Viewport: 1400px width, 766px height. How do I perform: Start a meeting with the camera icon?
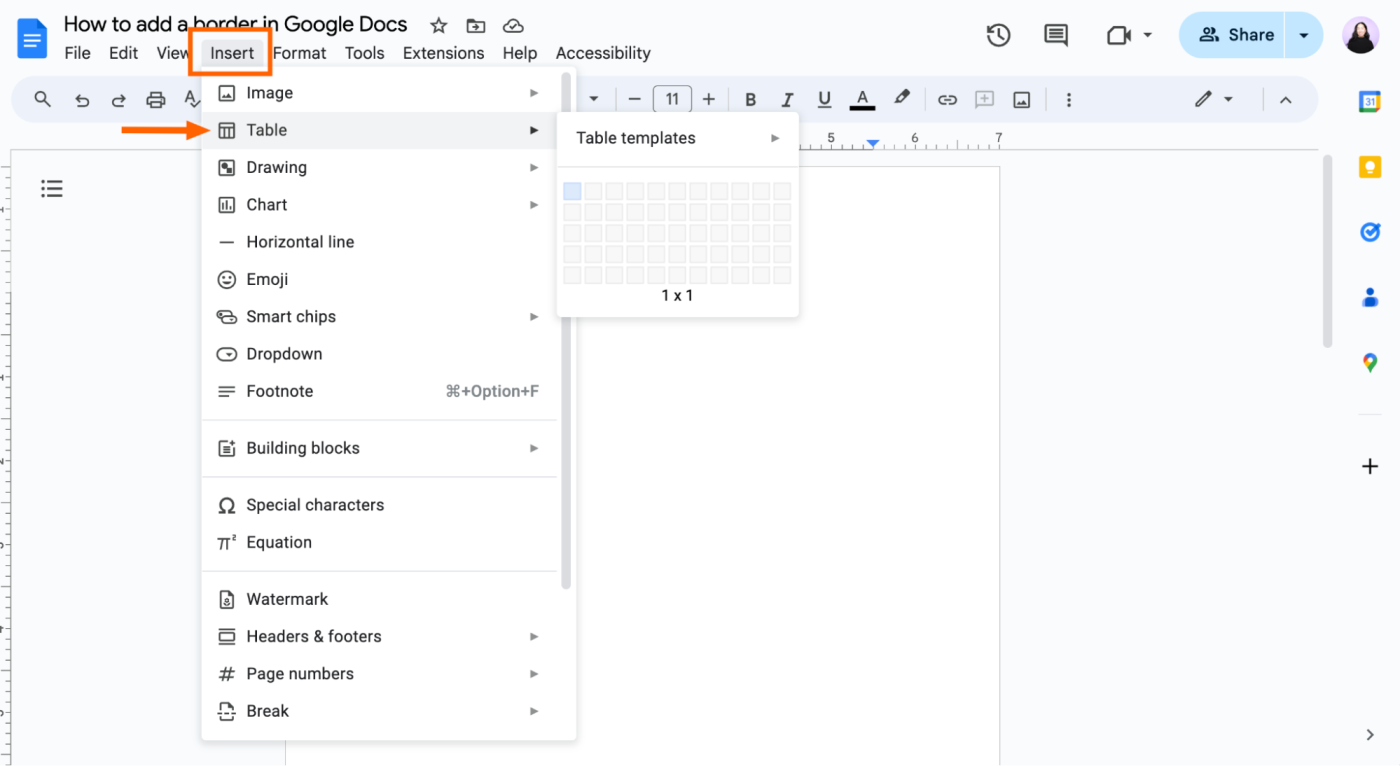[1118, 35]
